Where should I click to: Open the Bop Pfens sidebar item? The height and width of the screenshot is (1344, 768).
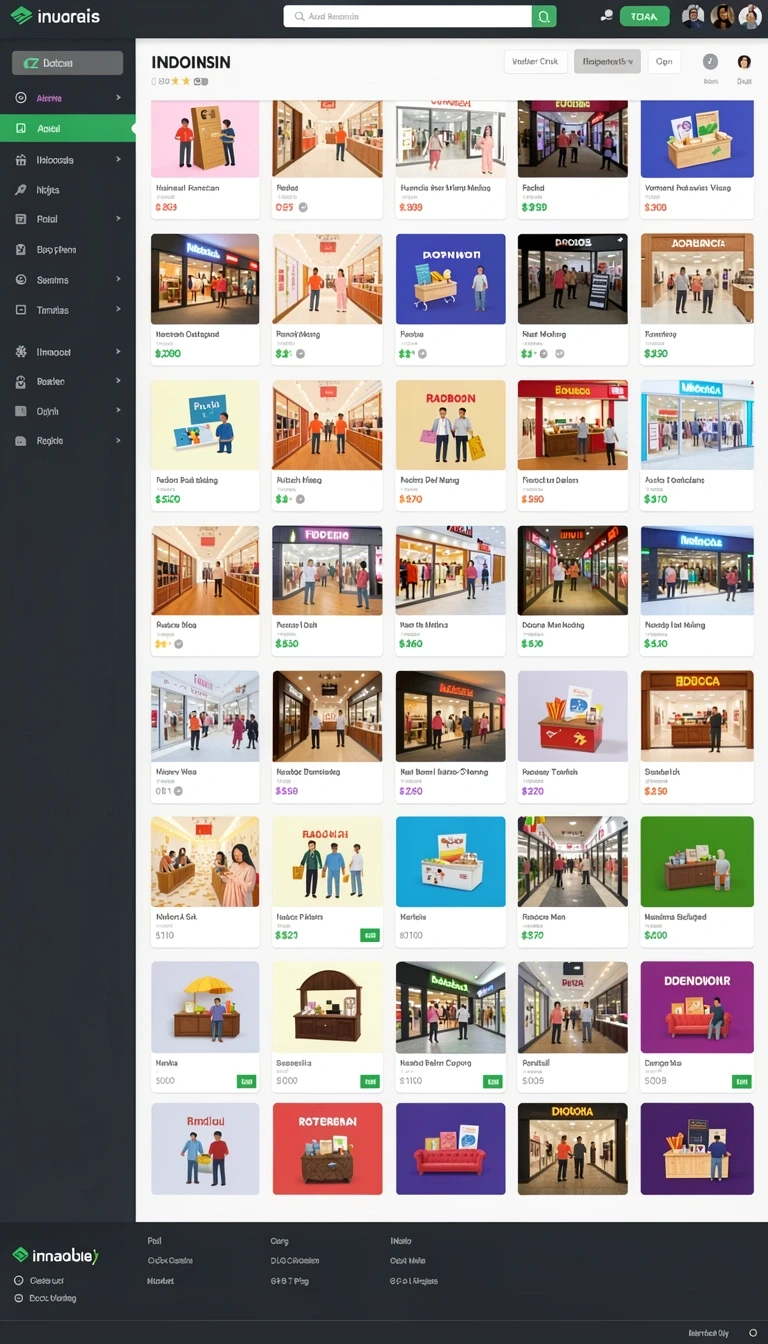[x=67, y=250]
